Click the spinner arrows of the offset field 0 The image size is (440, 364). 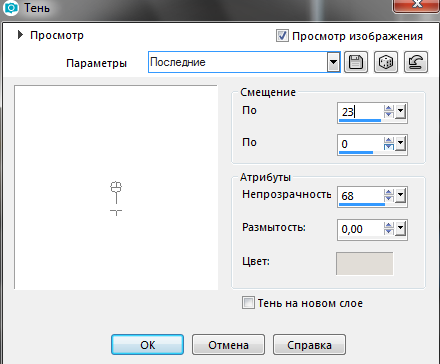click(389, 144)
